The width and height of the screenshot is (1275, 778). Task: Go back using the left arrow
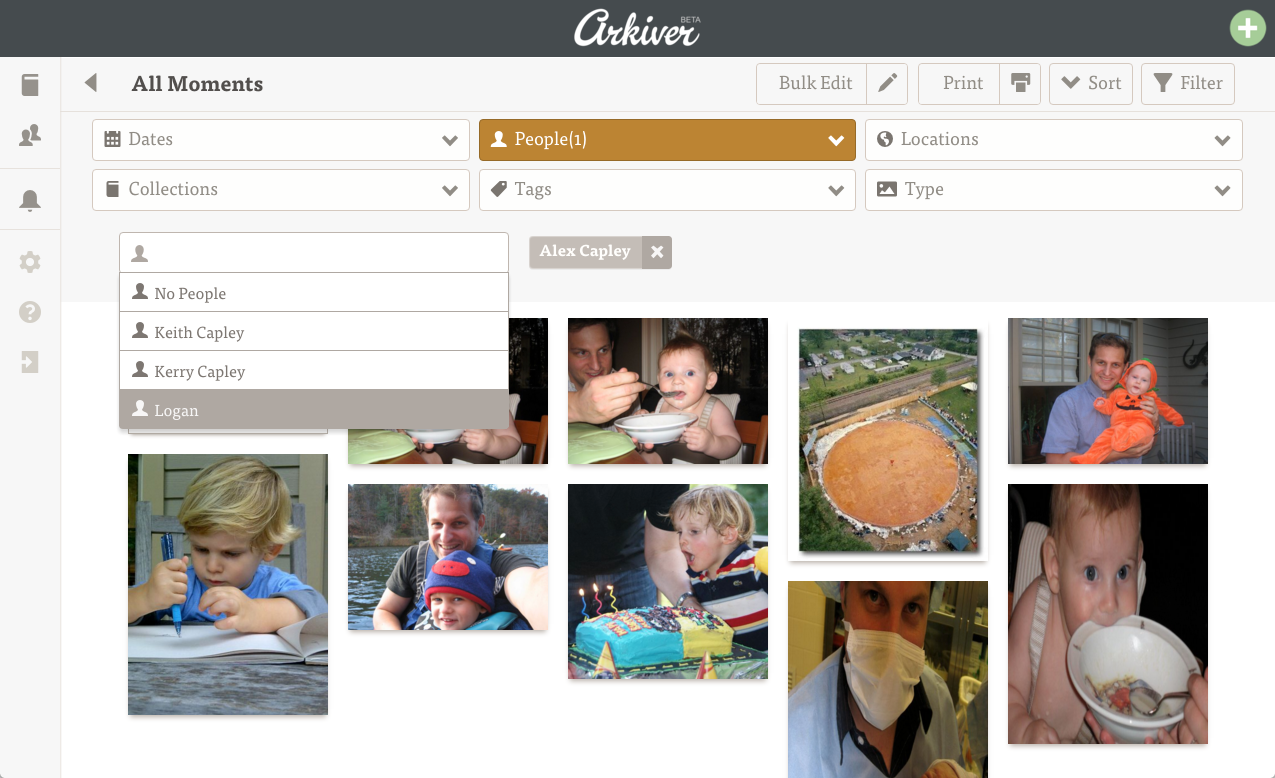[91, 83]
